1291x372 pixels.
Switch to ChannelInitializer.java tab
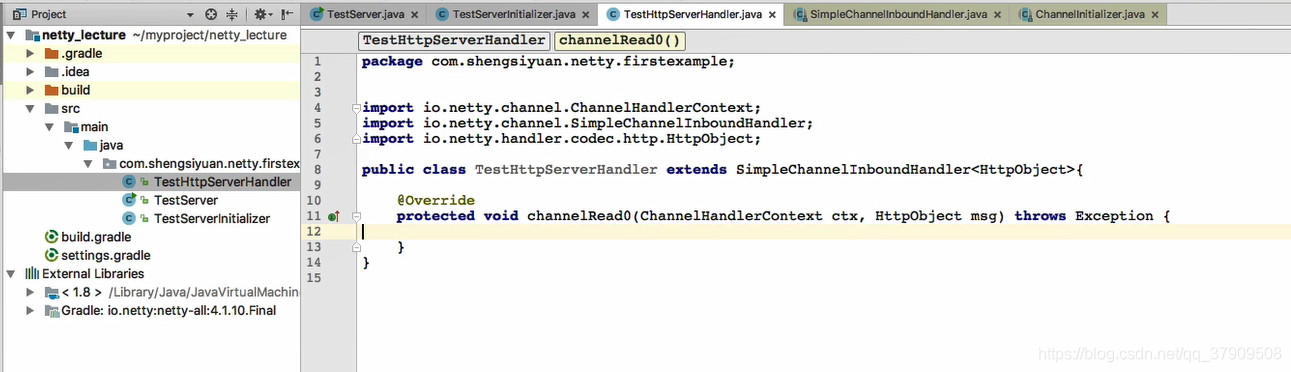tap(1090, 15)
